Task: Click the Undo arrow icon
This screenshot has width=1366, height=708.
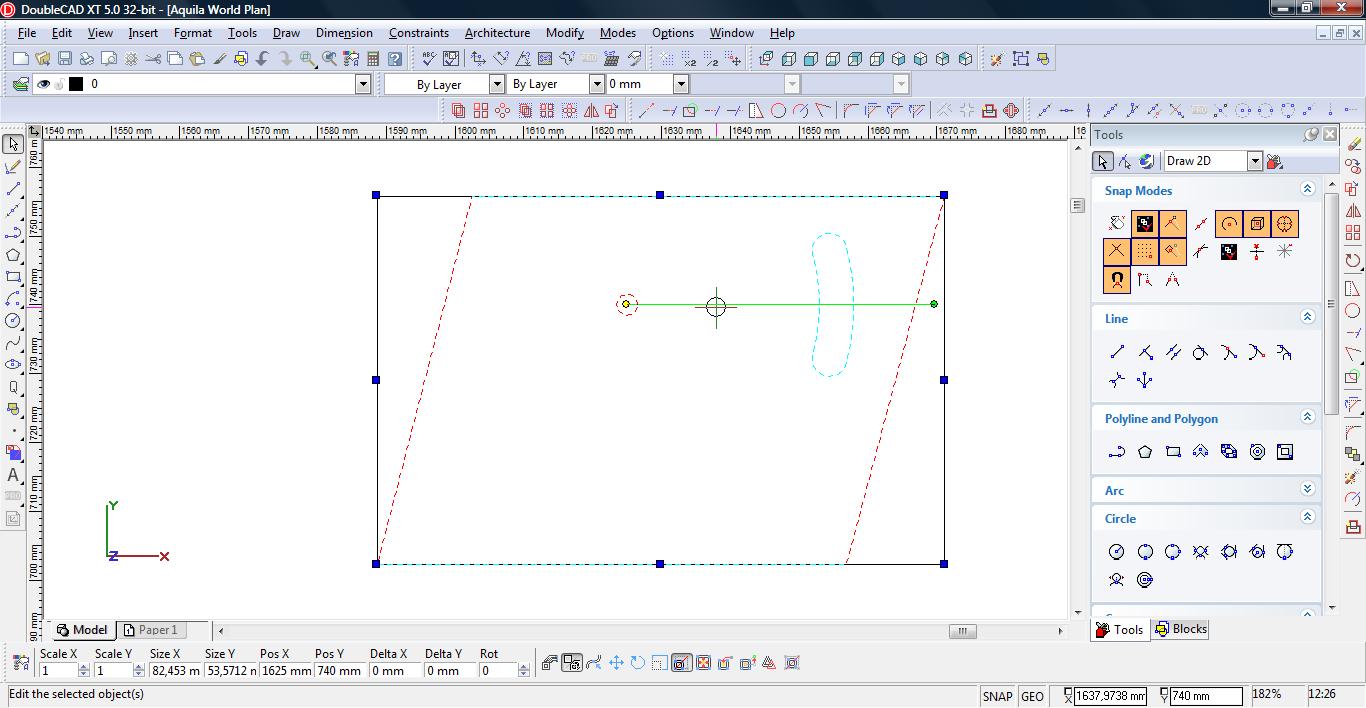Action: click(263, 59)
